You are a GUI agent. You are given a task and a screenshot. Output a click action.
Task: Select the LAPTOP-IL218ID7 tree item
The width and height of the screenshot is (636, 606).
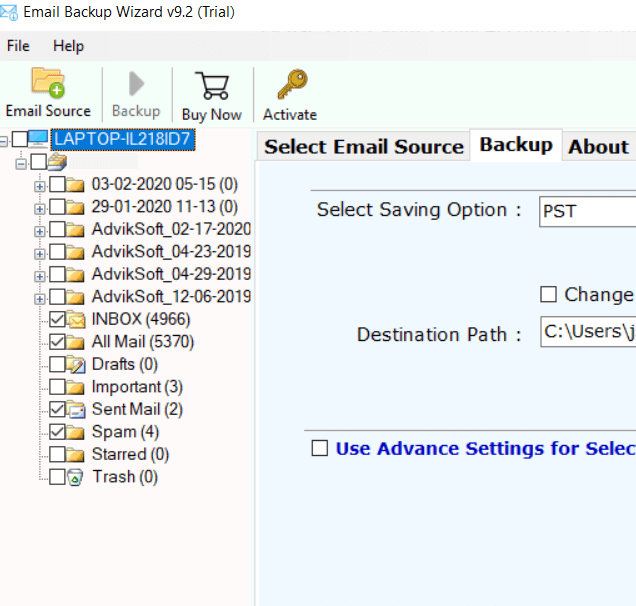tap(123, 140)
